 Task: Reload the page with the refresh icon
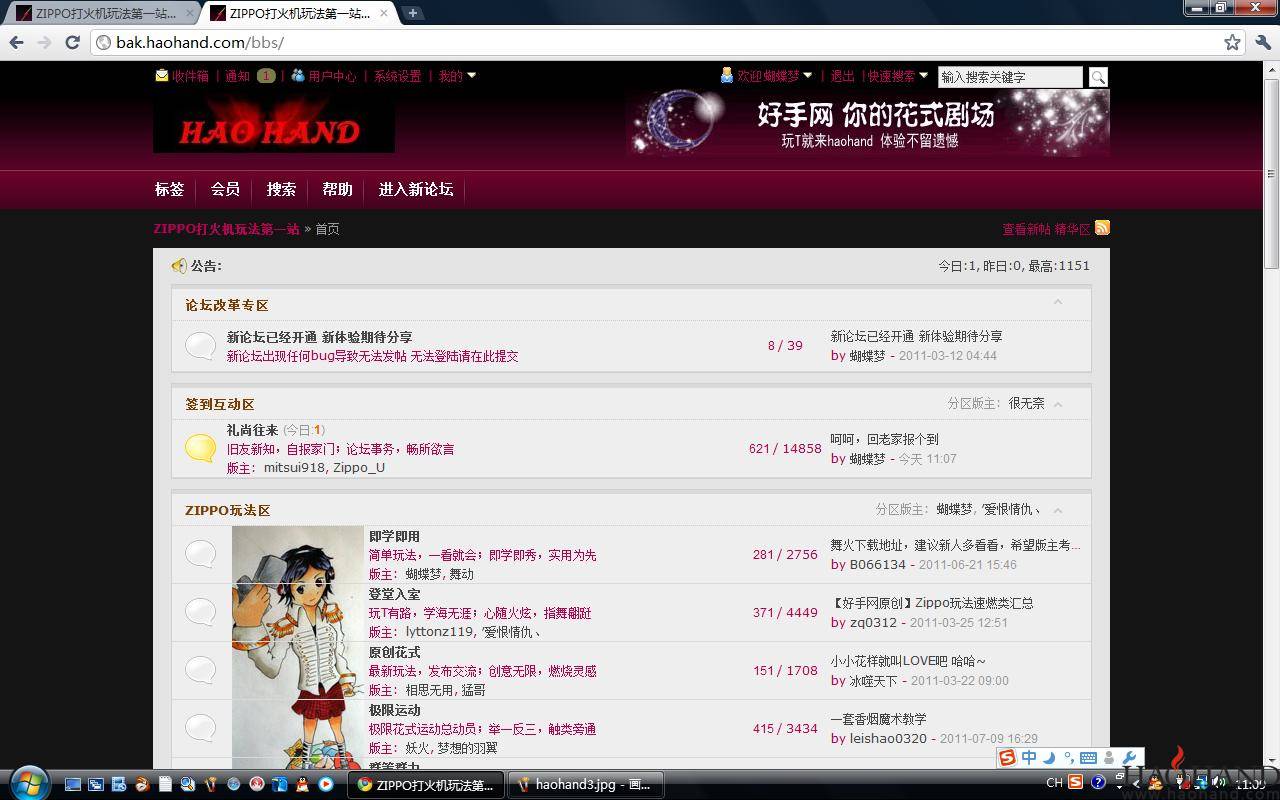(x=72, y=42)
